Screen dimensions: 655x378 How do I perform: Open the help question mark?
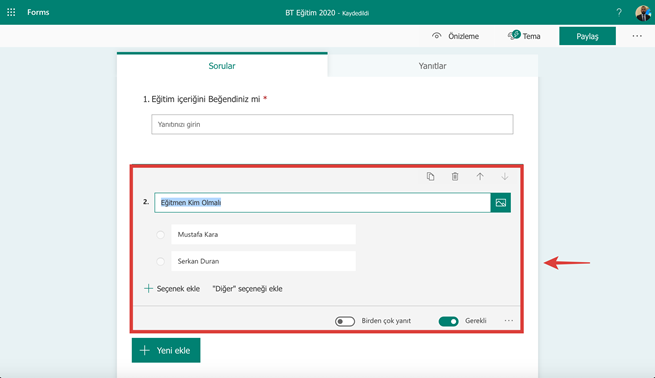coord(619,12)
